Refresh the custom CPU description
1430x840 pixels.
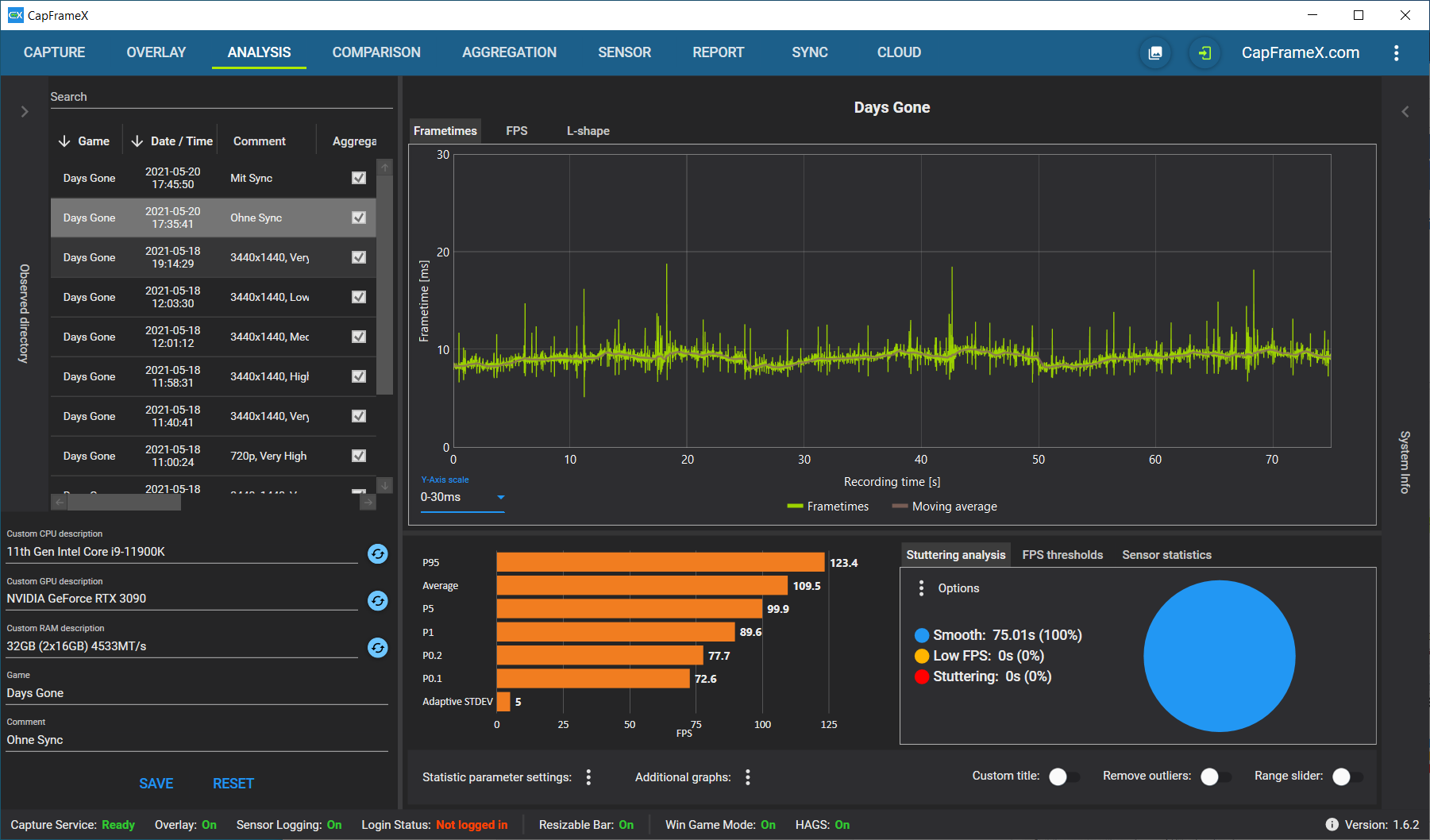pos(378,553)
